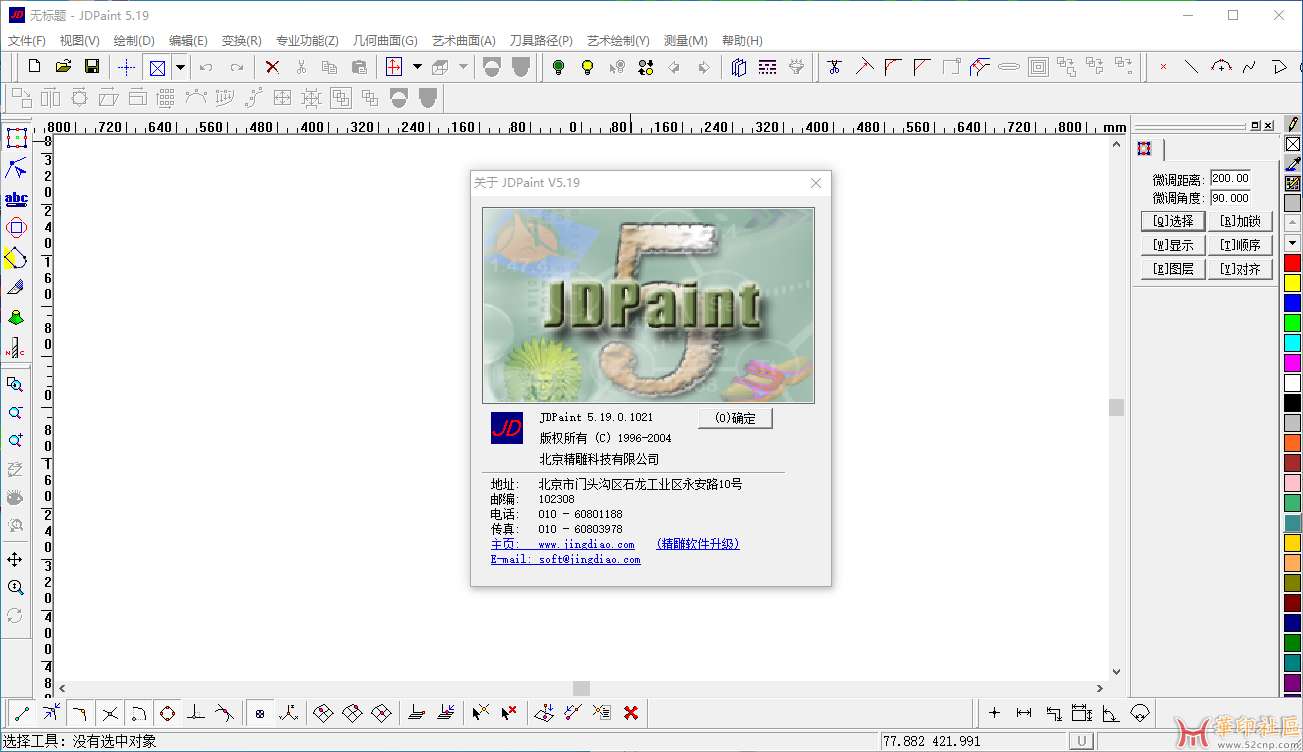This screenshot has height=752, width=1303.
Task: Click the horizontal scrollbar thumb below canvas
Action: click(581, 688)
